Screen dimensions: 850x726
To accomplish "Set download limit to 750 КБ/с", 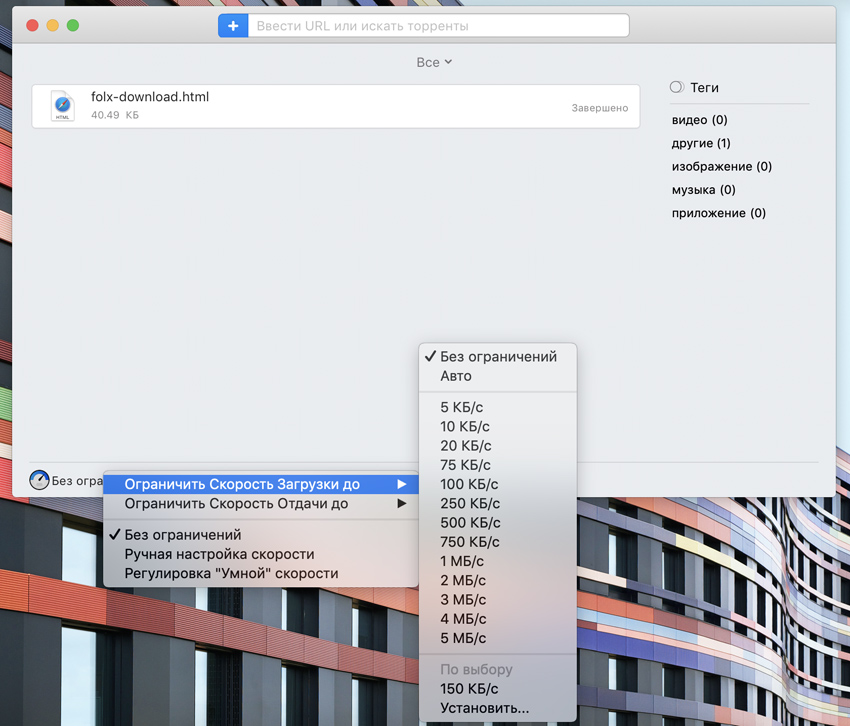I will coord(498,542).
